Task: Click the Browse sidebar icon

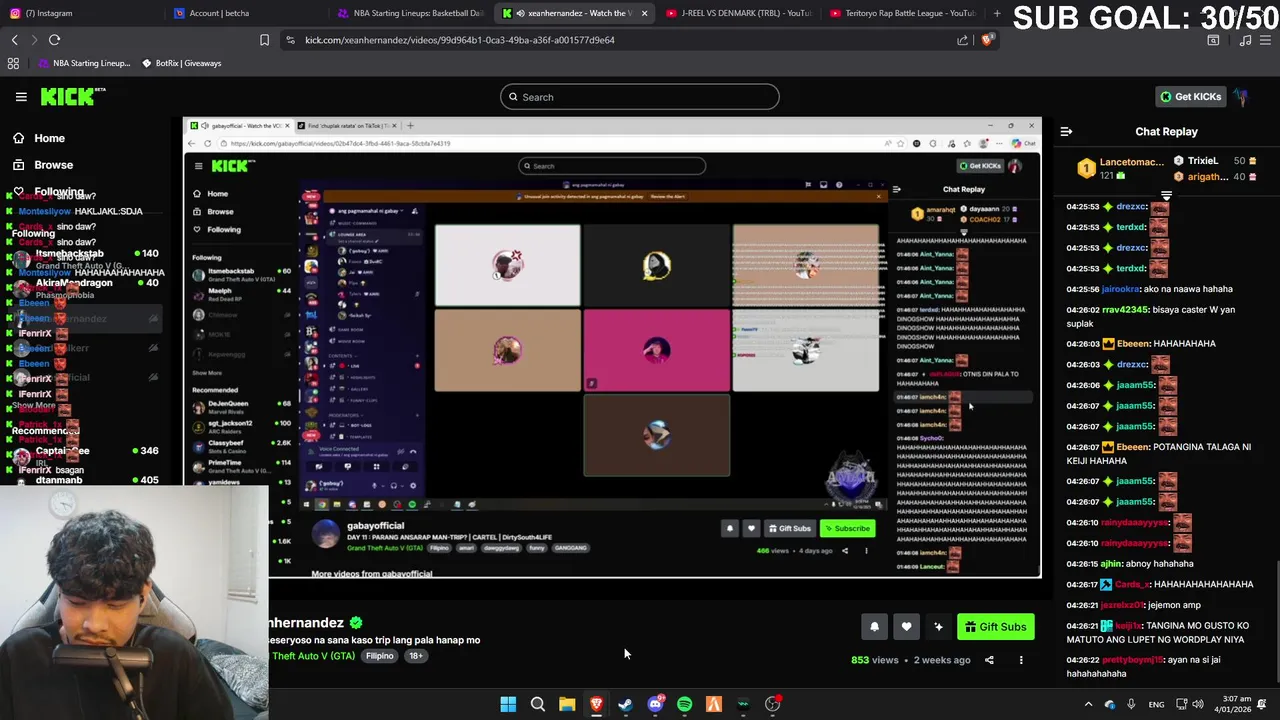Action: pyautogui.click(x=18, y=165)
